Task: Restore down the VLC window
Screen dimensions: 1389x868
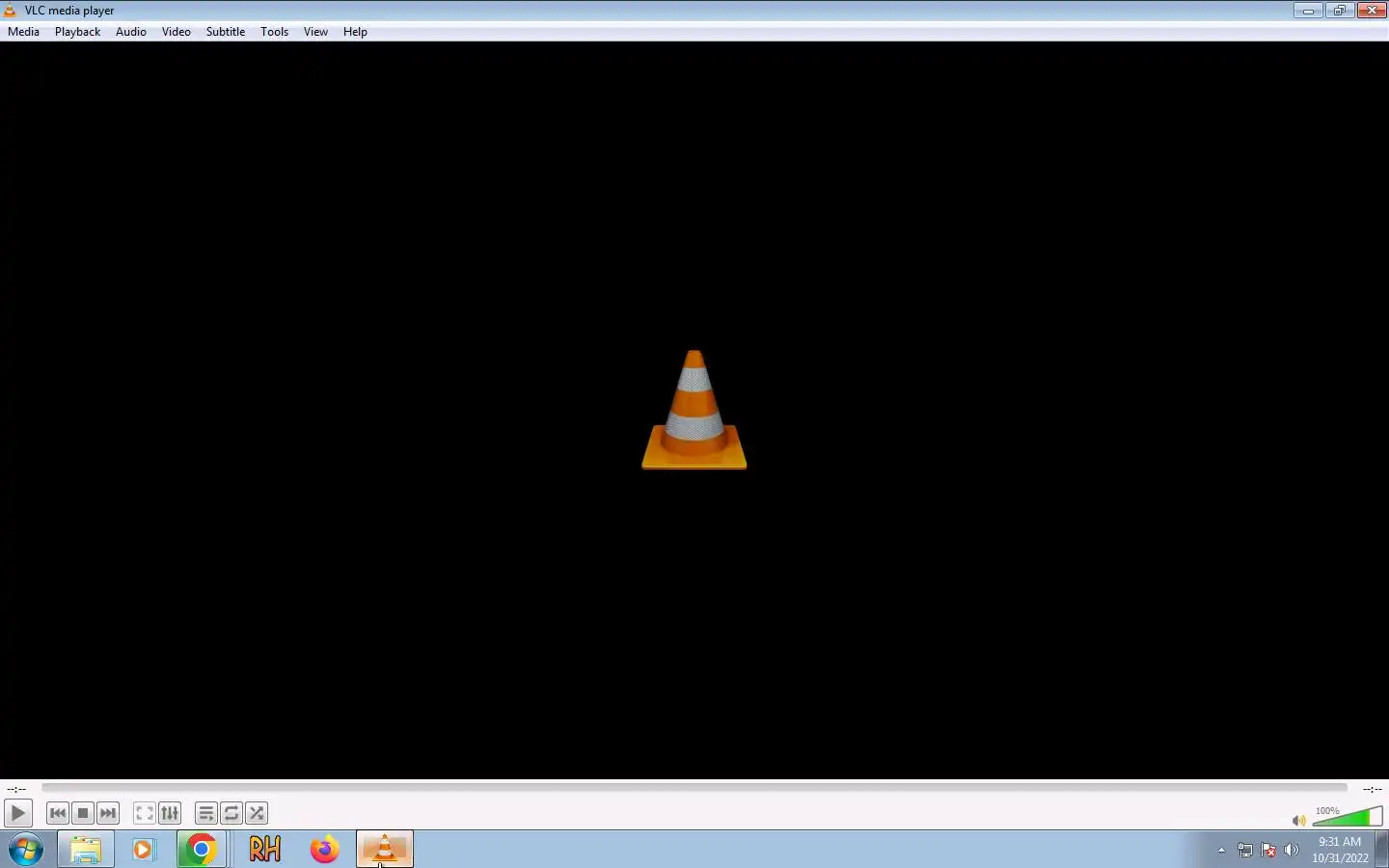Action: (1339, 11)
